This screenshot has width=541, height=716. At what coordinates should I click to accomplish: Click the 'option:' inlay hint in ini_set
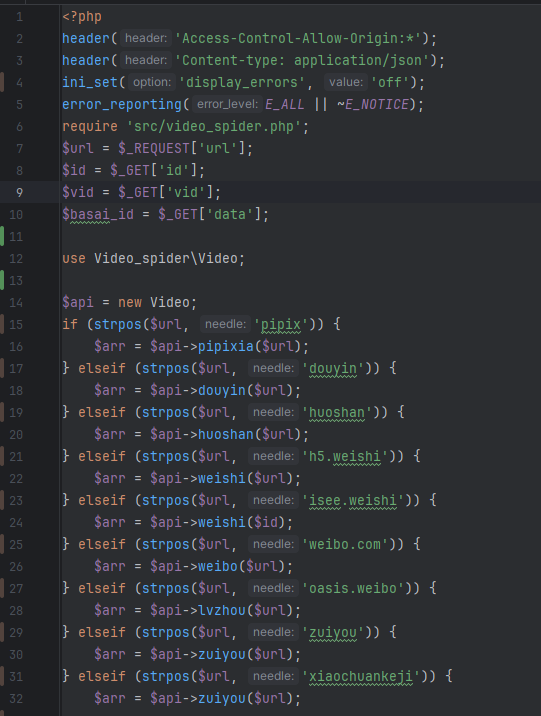tap(152, 82)
